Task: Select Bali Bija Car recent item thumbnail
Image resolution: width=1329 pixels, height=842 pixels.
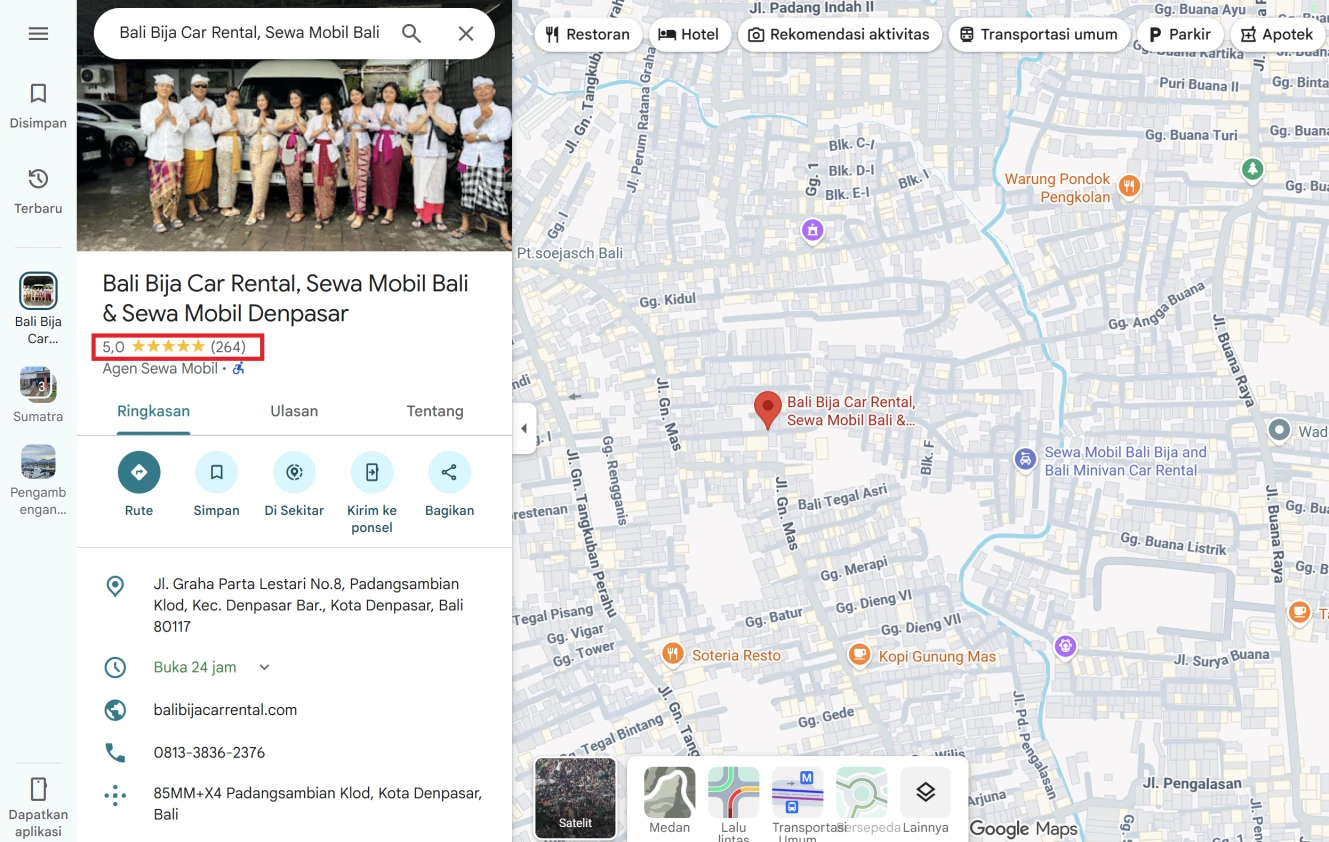Action: [x=38, y=291]
